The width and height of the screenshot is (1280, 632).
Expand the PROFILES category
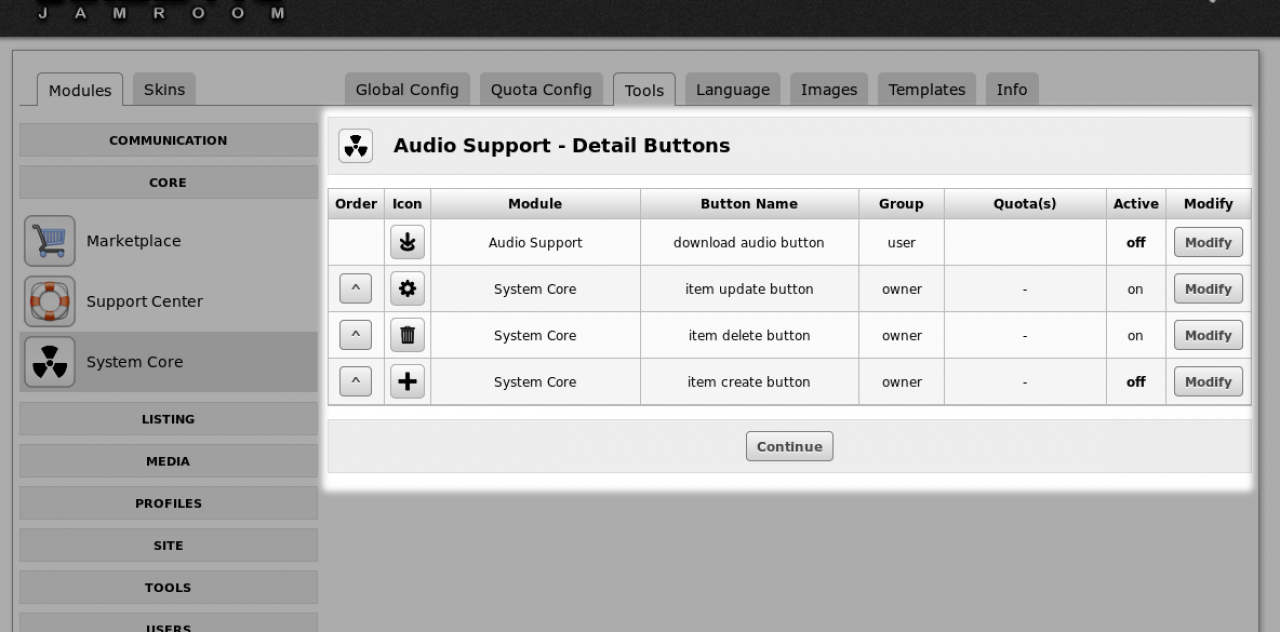pos(168,503)
